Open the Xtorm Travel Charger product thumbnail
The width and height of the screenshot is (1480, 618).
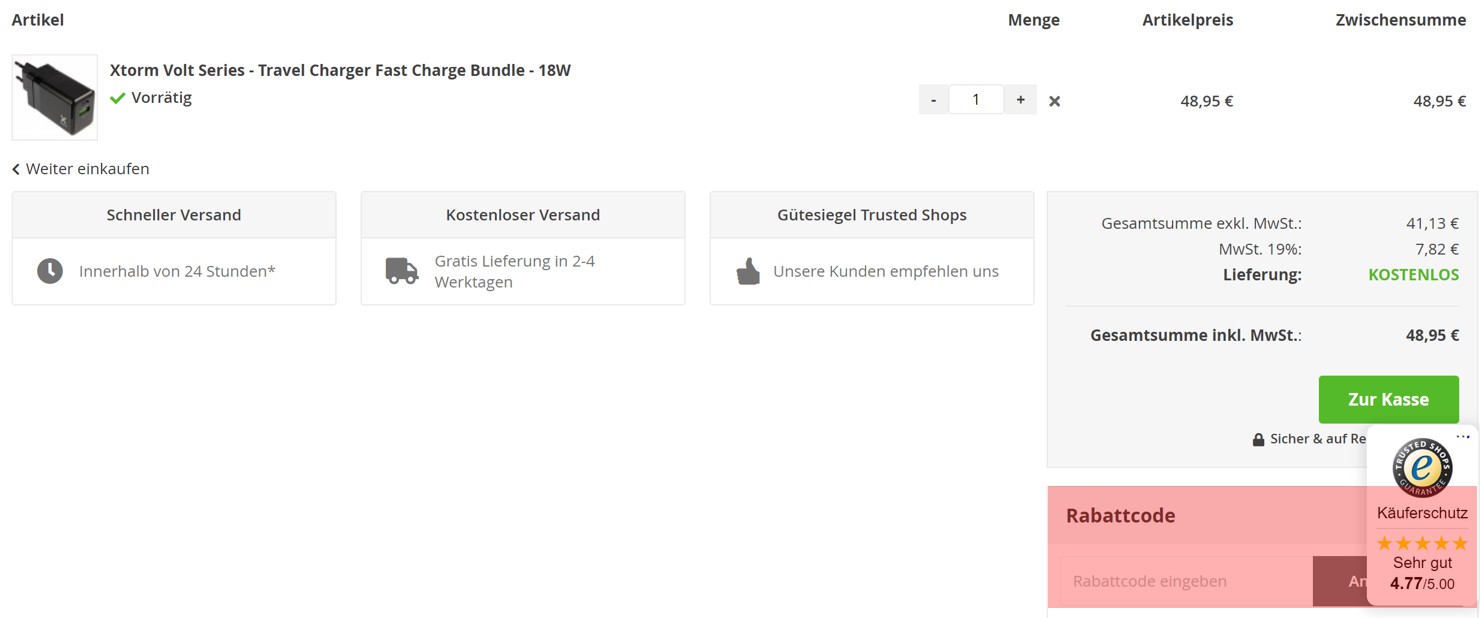[x=55, y=97]
